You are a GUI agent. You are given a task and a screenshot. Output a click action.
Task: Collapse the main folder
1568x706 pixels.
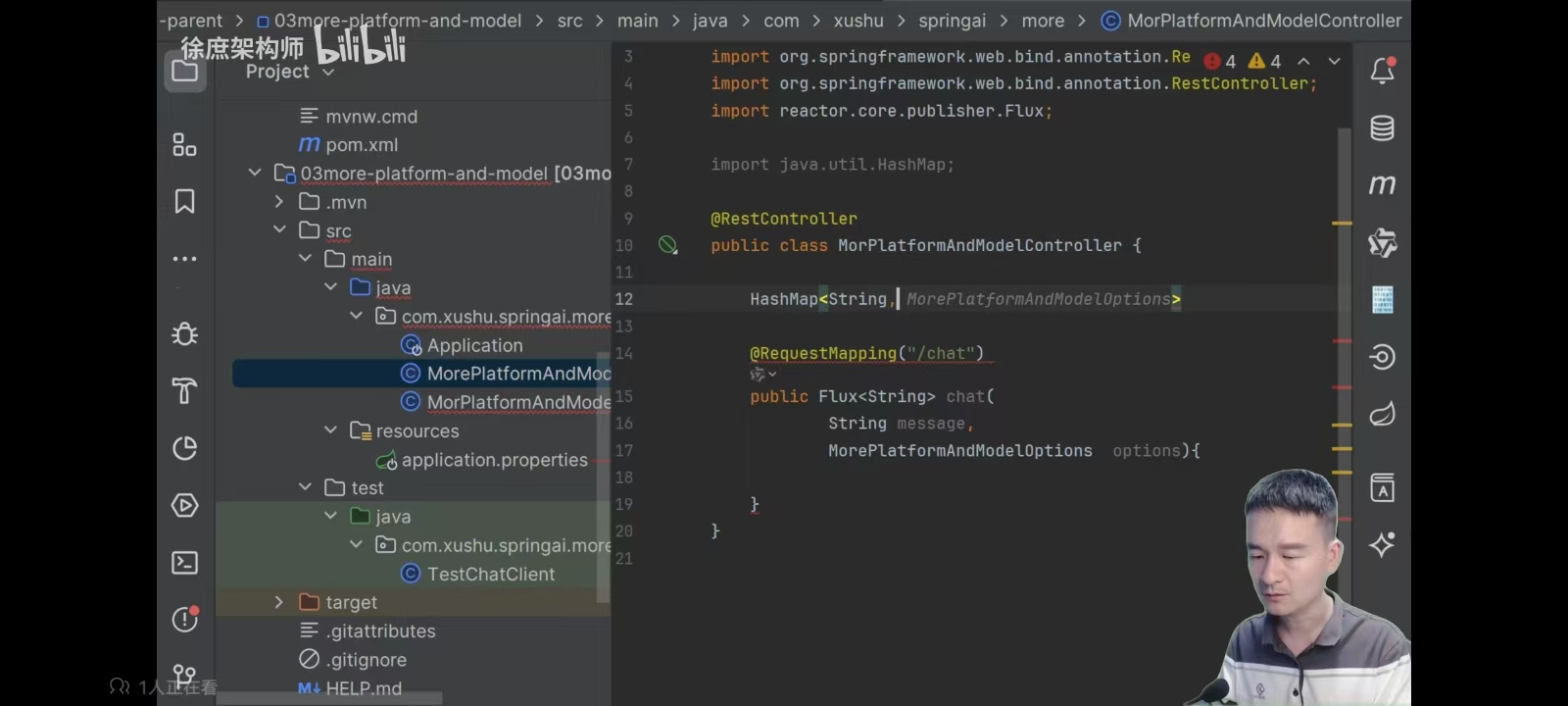tap(305, 258)
